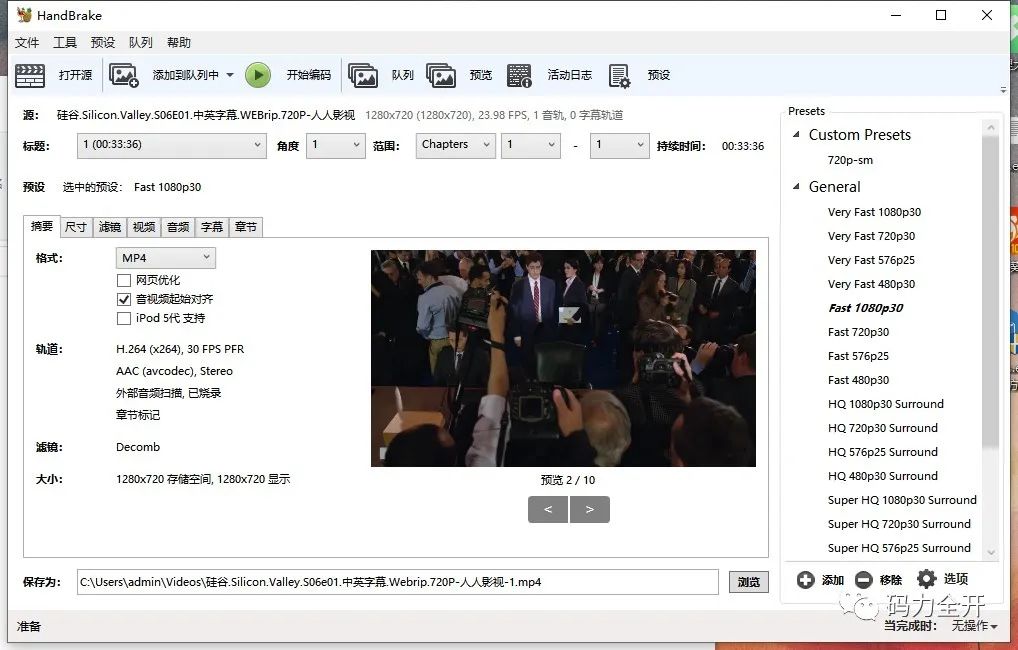1018x650 pixels.
Task: Open the Title dropdown showing 1 (00:33:36)
Action: click(171, 145)
